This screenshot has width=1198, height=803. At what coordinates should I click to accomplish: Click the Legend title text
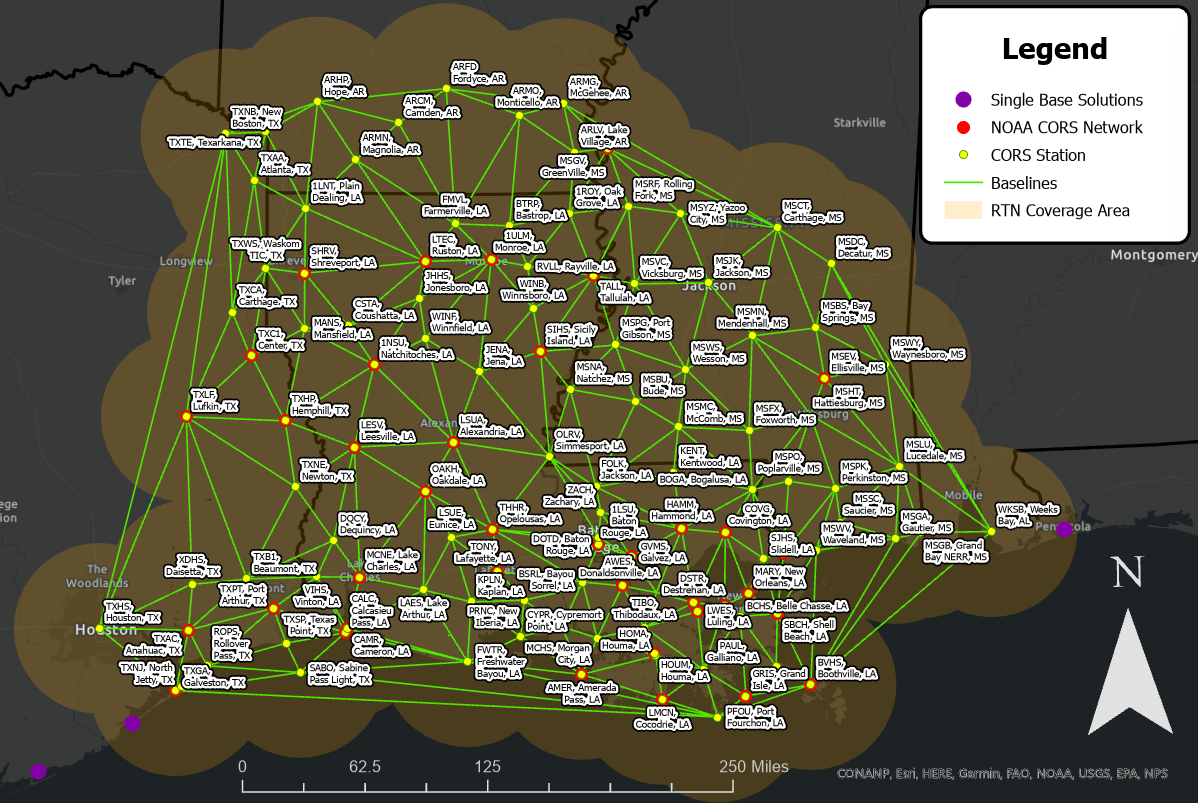(x=1054, y=48)
